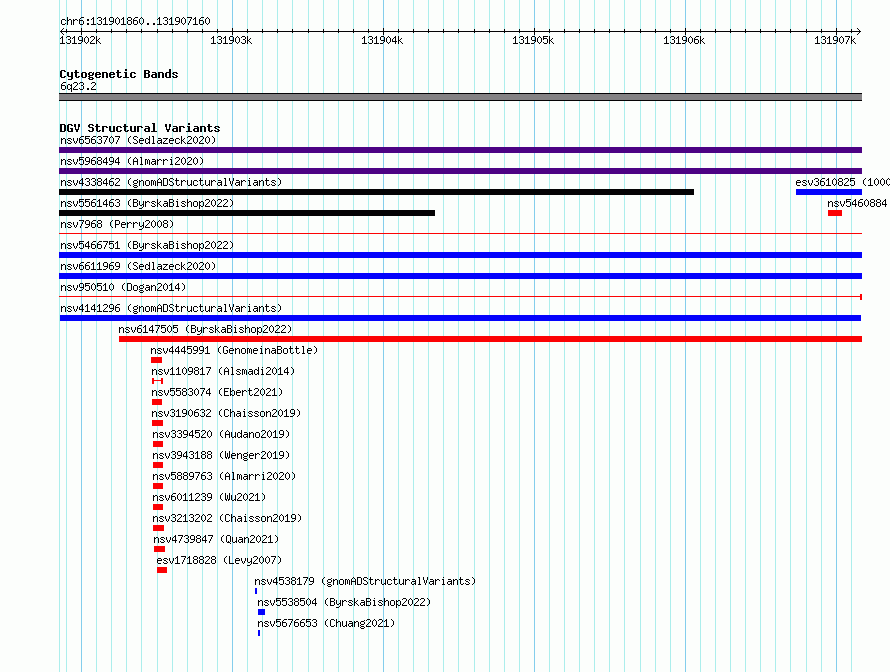Open the nsv7968 (Perry2008) label
Viewport: 890px width, 672px height.
pos(117,224)
